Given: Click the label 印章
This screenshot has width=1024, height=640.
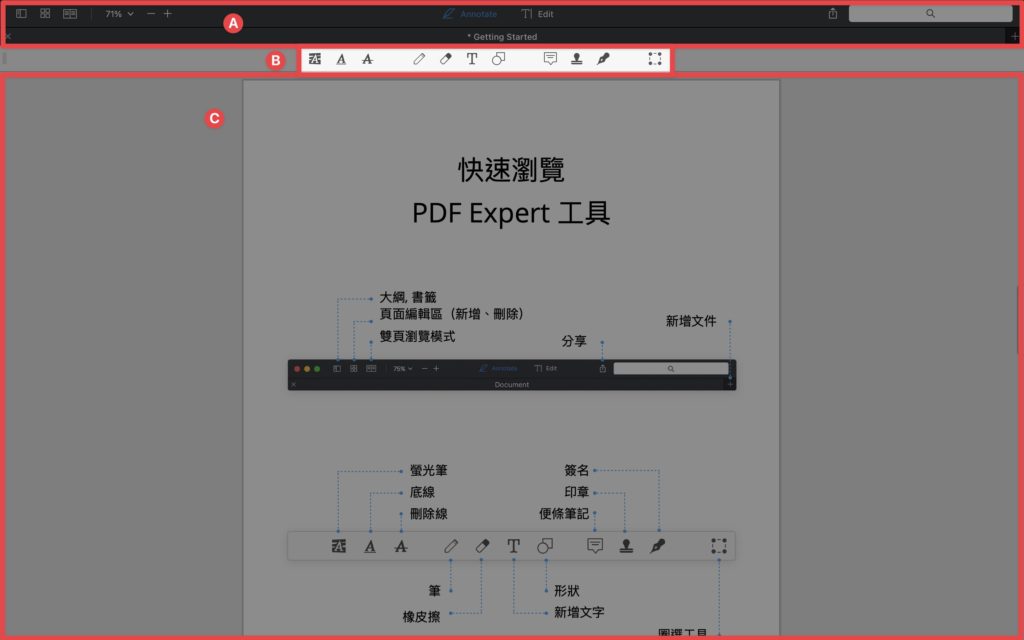Looking at the screenshot, I should click(576, 492).
